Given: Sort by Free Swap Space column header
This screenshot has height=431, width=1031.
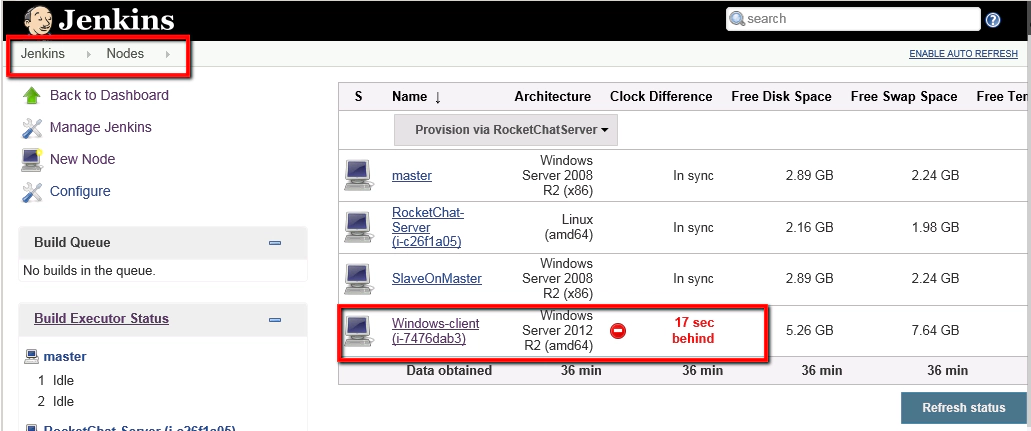Looking at the screenshot, I should 903,97.
